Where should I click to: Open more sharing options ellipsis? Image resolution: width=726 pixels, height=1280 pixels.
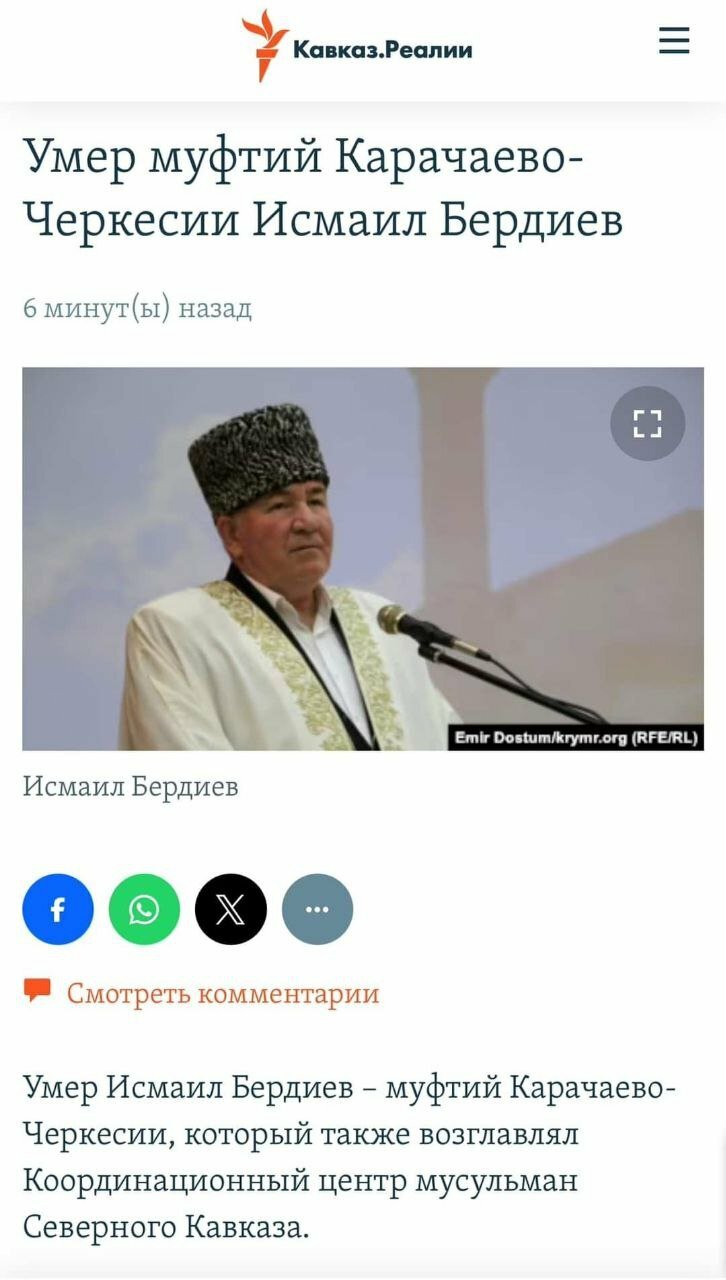coord(317,909)
